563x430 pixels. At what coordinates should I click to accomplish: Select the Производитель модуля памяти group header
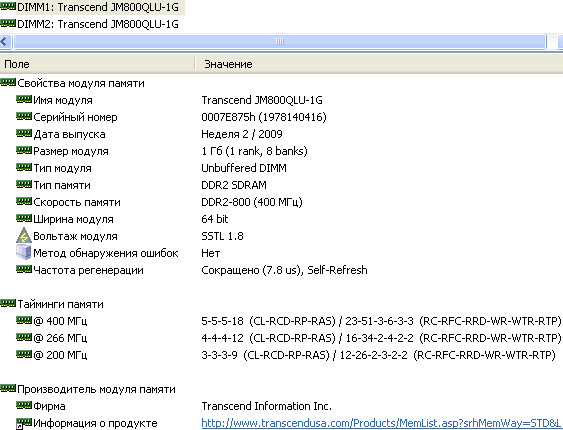coord(282,389)
